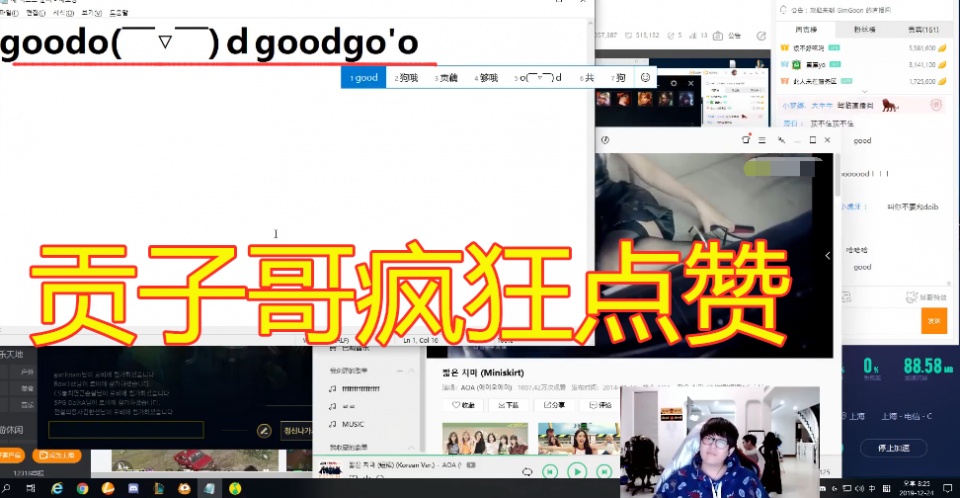The width and height of the screenshot is (960, 498).
Task: Open the skin shirt icon in video player
Action: (746, 140)
